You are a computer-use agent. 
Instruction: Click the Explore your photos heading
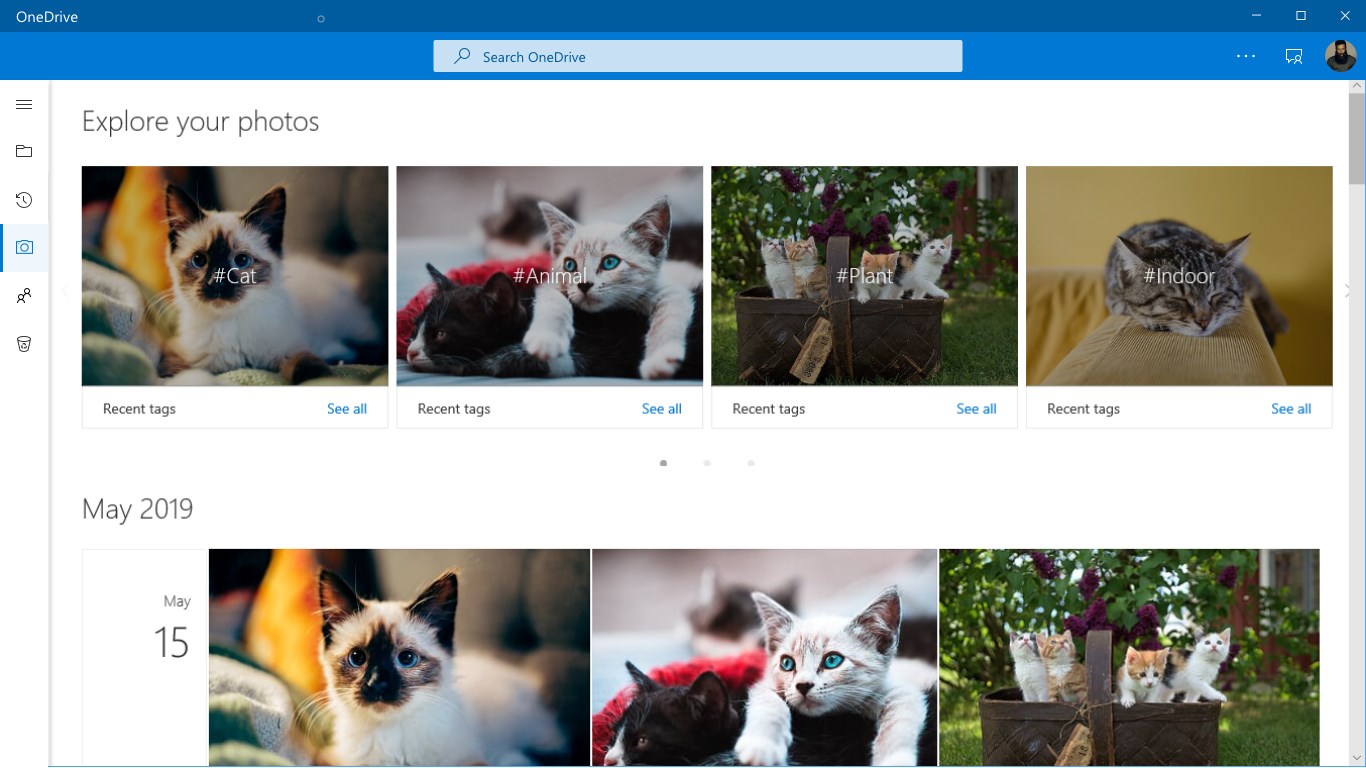200,121
